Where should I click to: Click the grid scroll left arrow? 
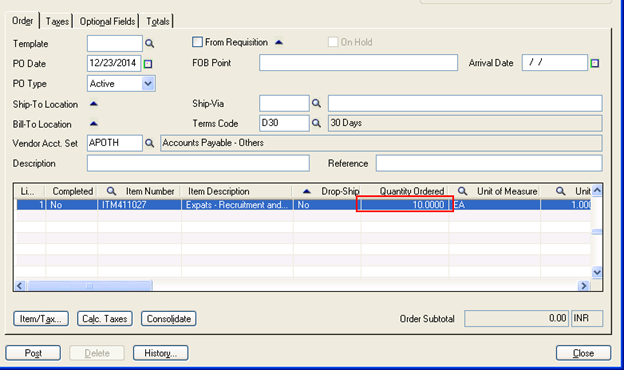pyautogui.click(x=20, y=286)
